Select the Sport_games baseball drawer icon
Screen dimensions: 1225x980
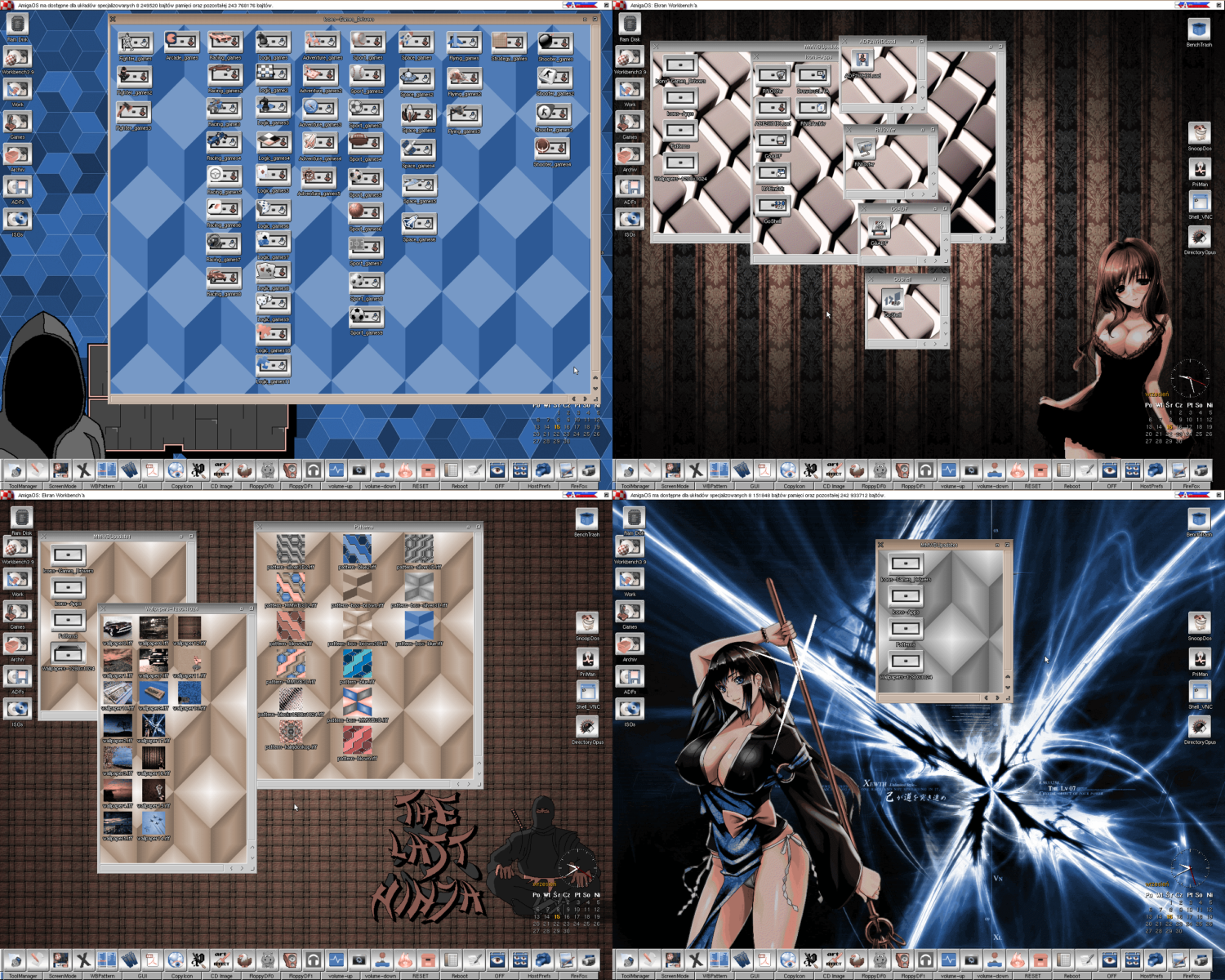click(x=367, y=42)
